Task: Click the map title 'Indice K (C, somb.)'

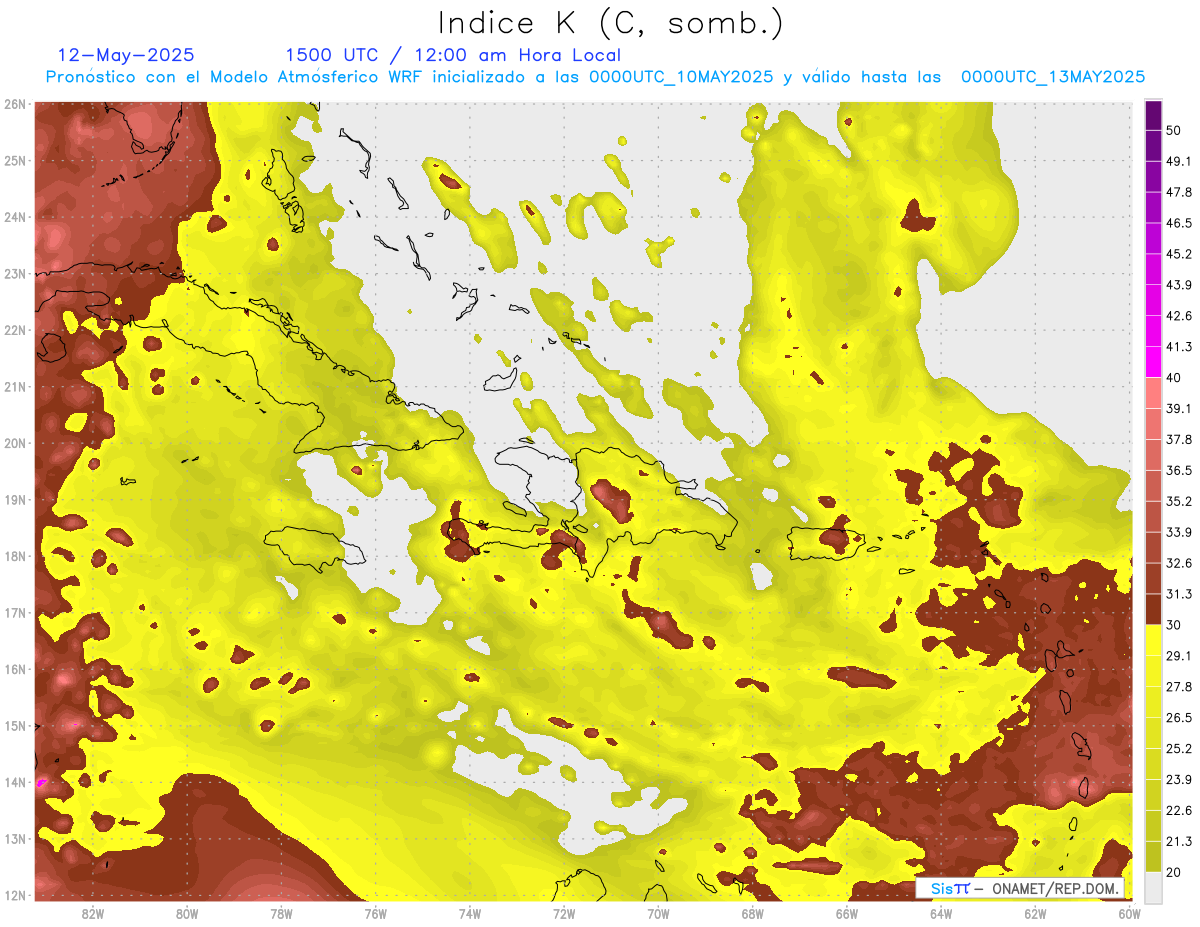Action: [x=610, y=23]
